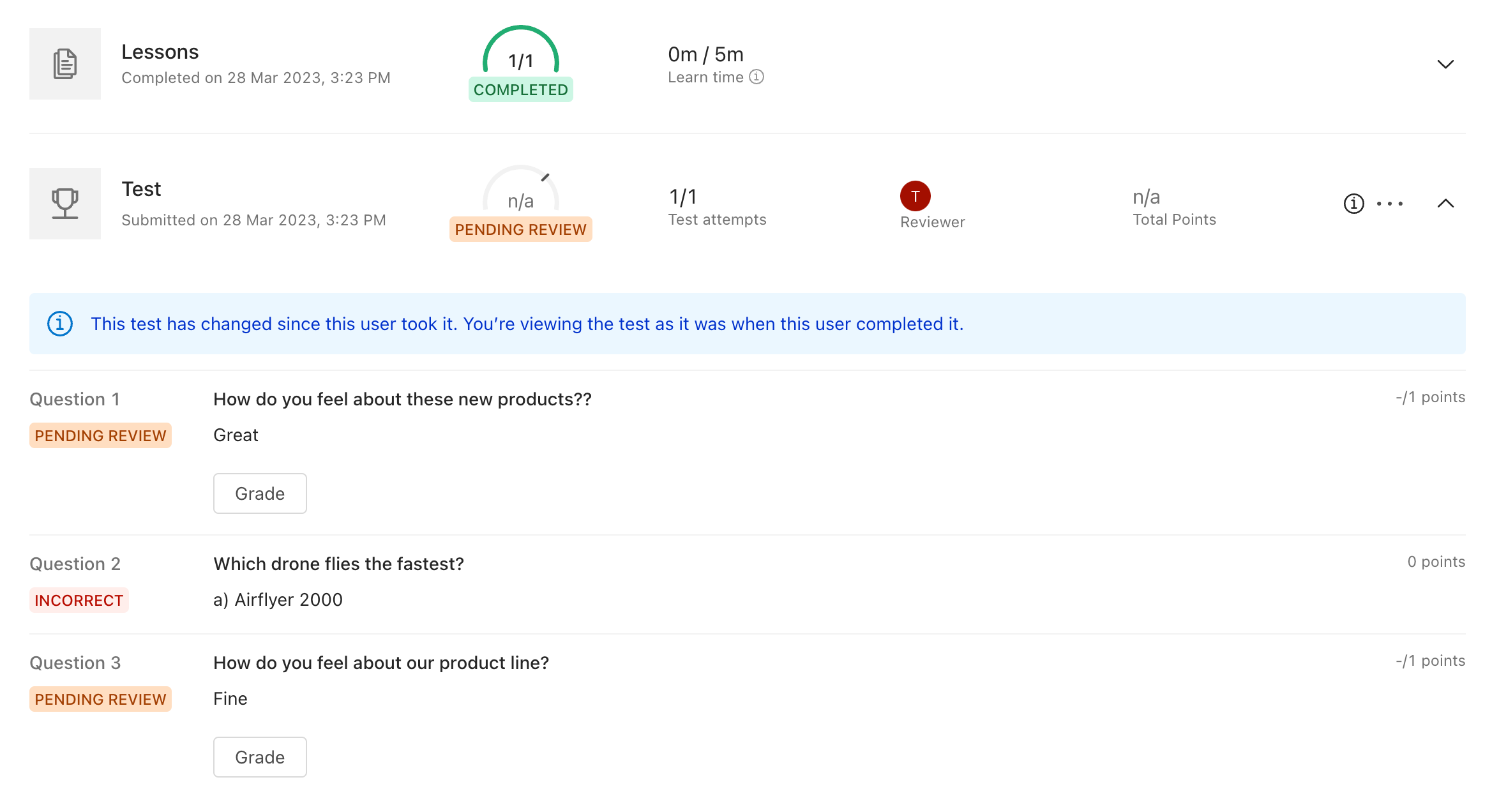The height and width of the screenshot is (812, 1499).
Task: Collapse the Test section chevron
Action: point(1445,204)
